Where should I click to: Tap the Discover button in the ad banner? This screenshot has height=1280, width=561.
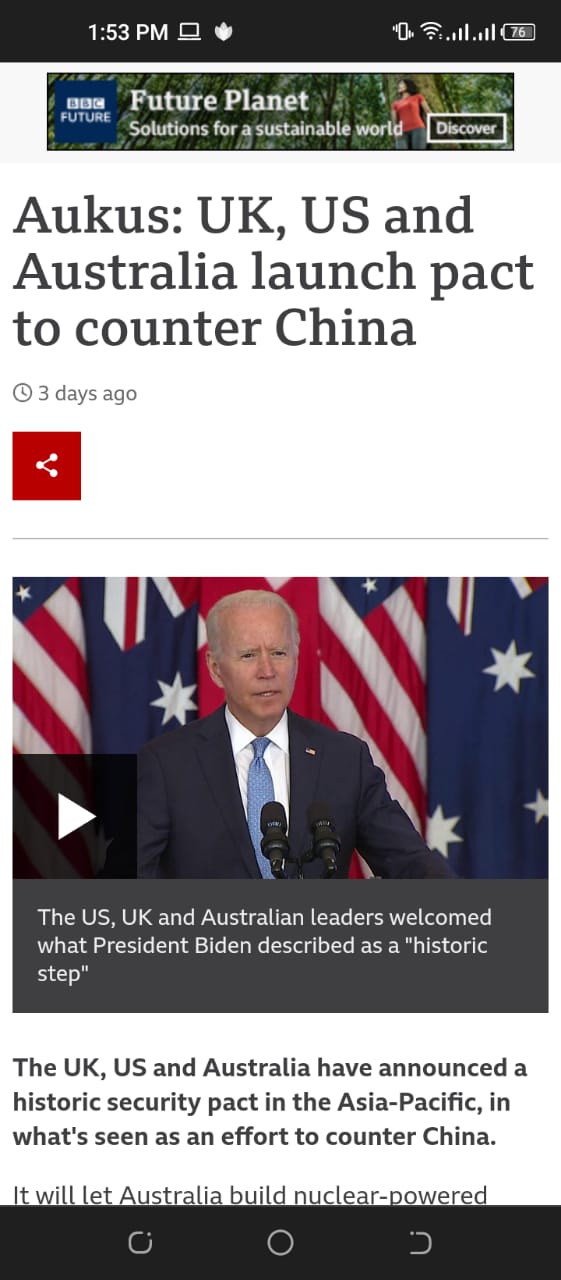[467, 129]
